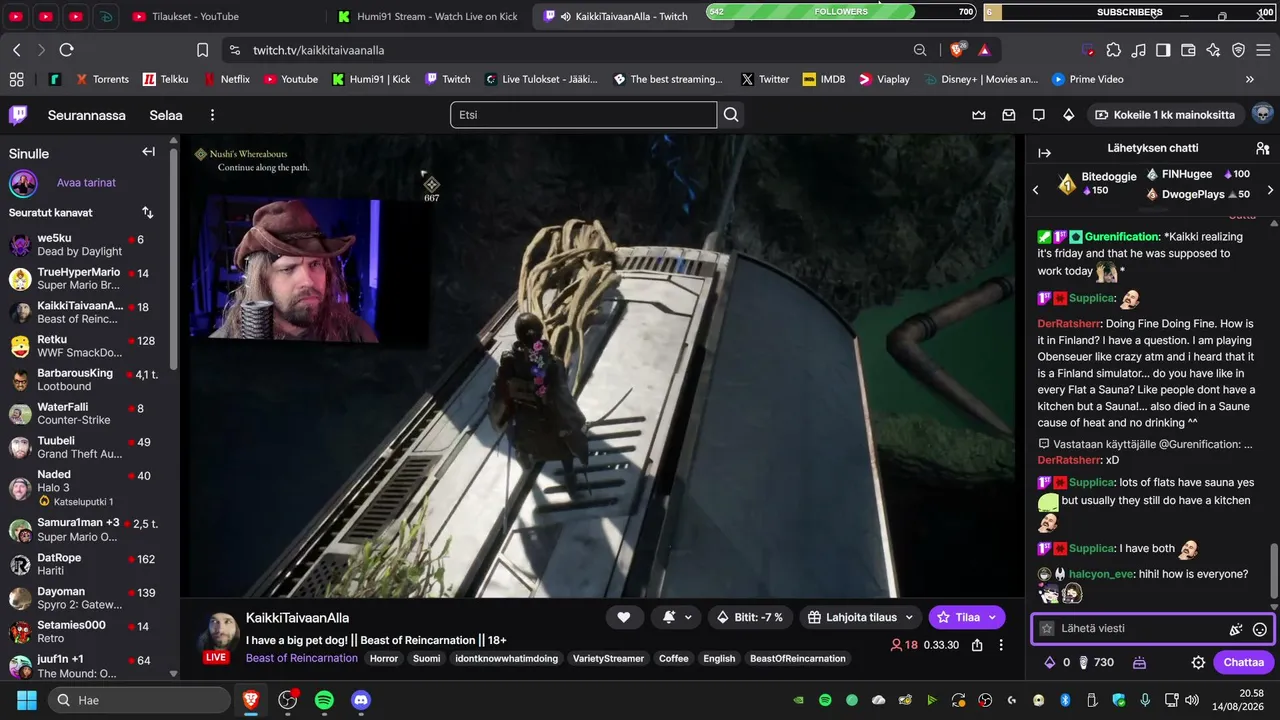Image resolution: width=1280 pixels, height=720 pixels.
Task: Open the user avatar menu
Action: 1262,114
